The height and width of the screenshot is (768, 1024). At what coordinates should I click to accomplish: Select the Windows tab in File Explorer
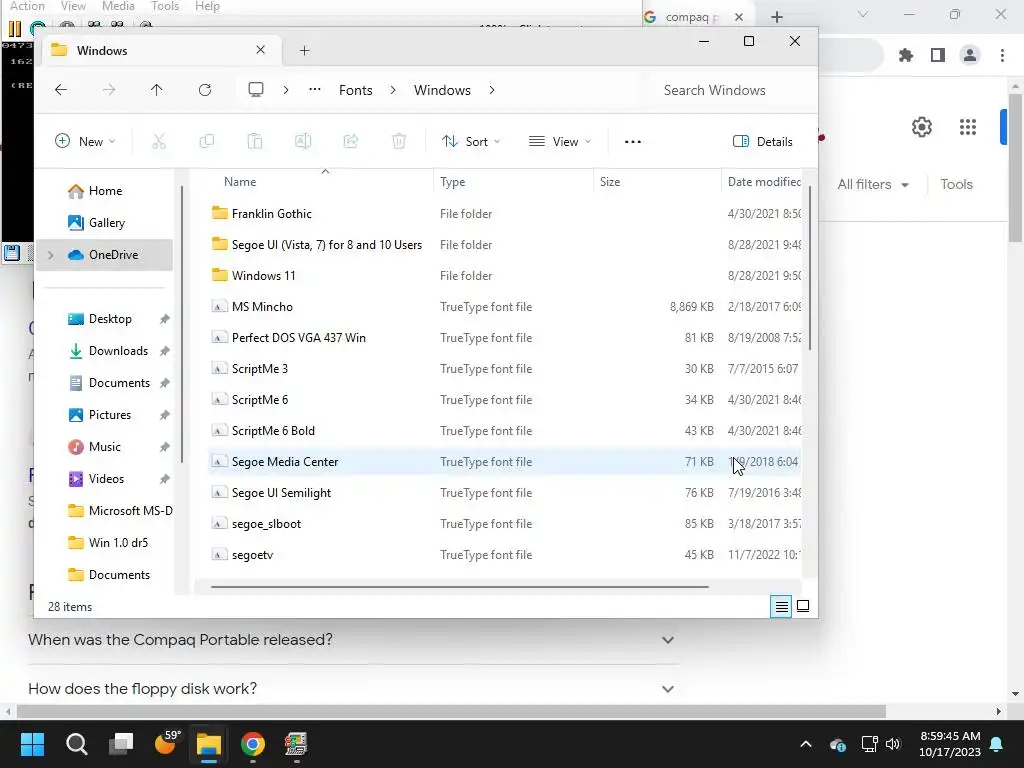pyautogui.click(x=162, y=50)
